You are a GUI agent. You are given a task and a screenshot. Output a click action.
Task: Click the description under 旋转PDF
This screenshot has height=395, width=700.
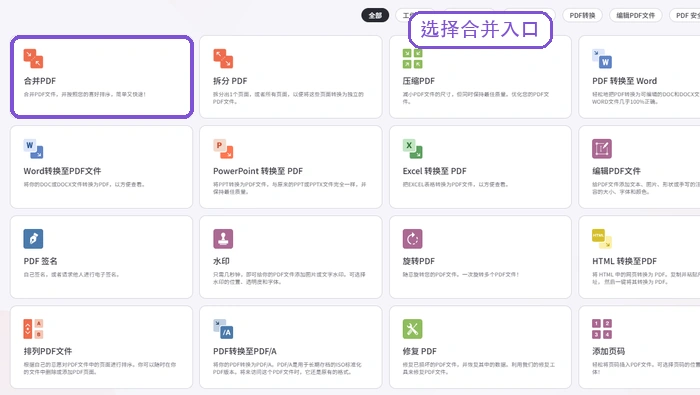(461, 274)
